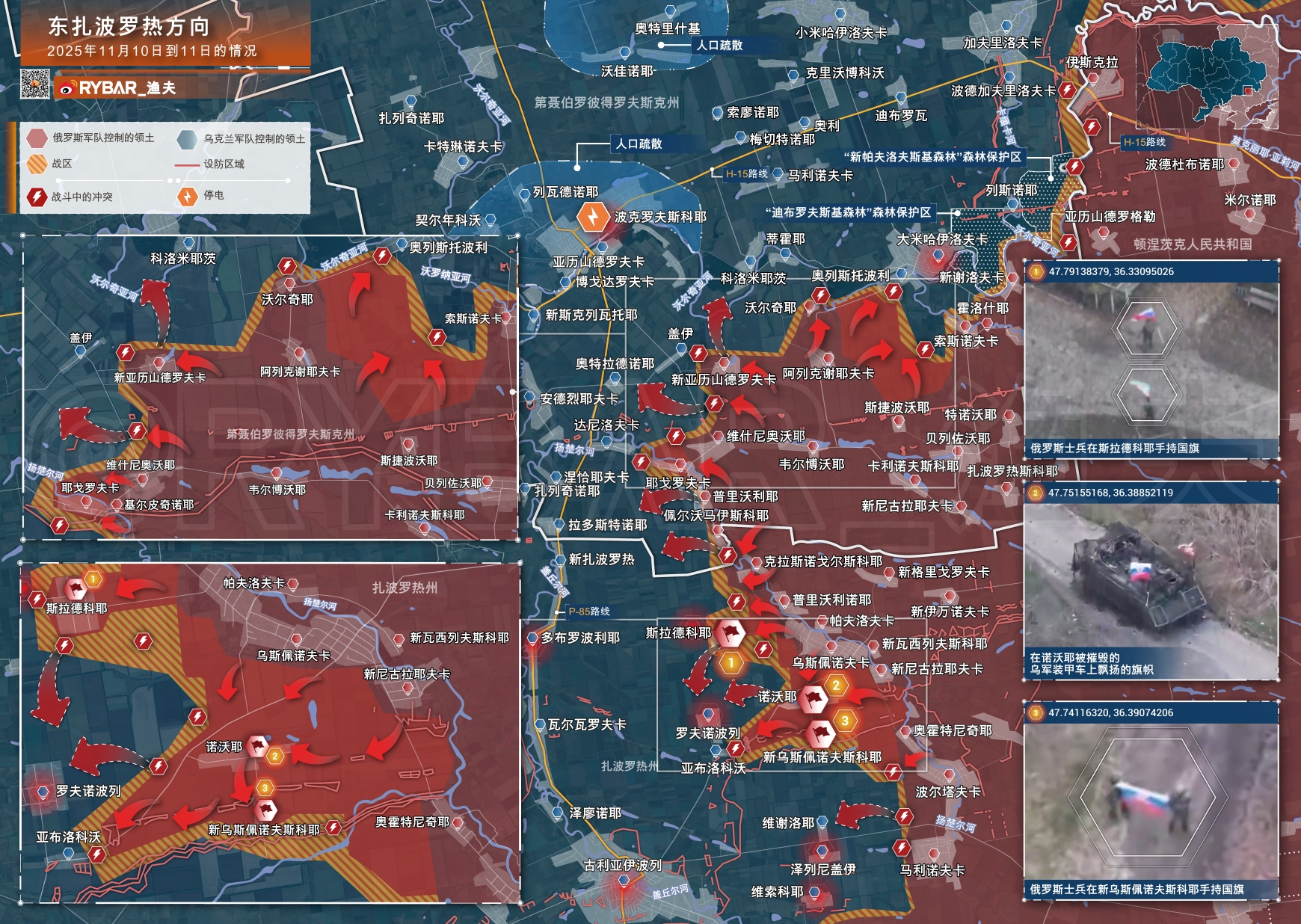Image resolution: width=1301 pixels, height=924 pixels.
Task: Click the striped 战区 legend icon
Action: (37, 164)
